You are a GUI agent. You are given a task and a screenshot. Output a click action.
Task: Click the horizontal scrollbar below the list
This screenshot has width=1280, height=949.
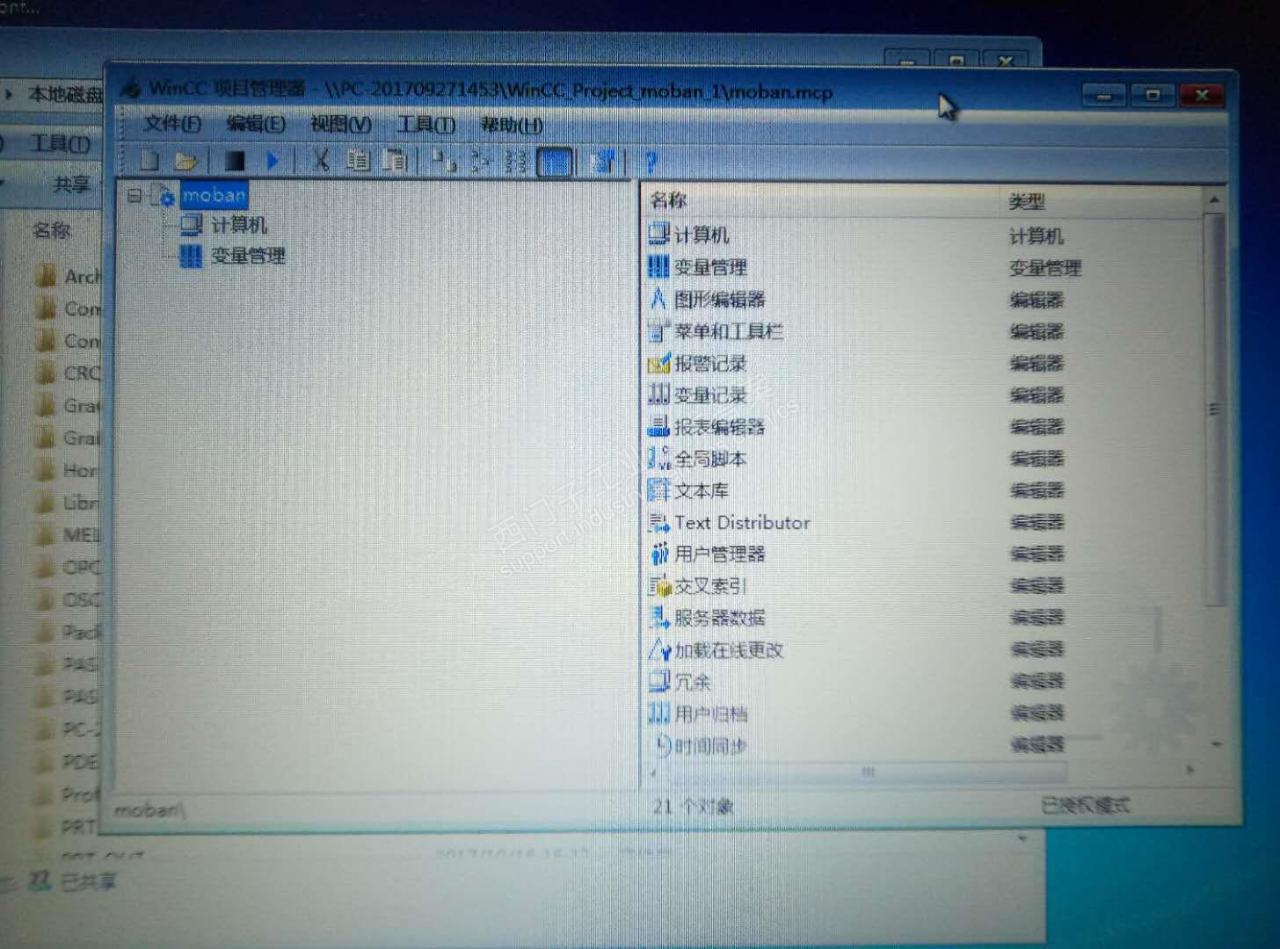(868, 772)
